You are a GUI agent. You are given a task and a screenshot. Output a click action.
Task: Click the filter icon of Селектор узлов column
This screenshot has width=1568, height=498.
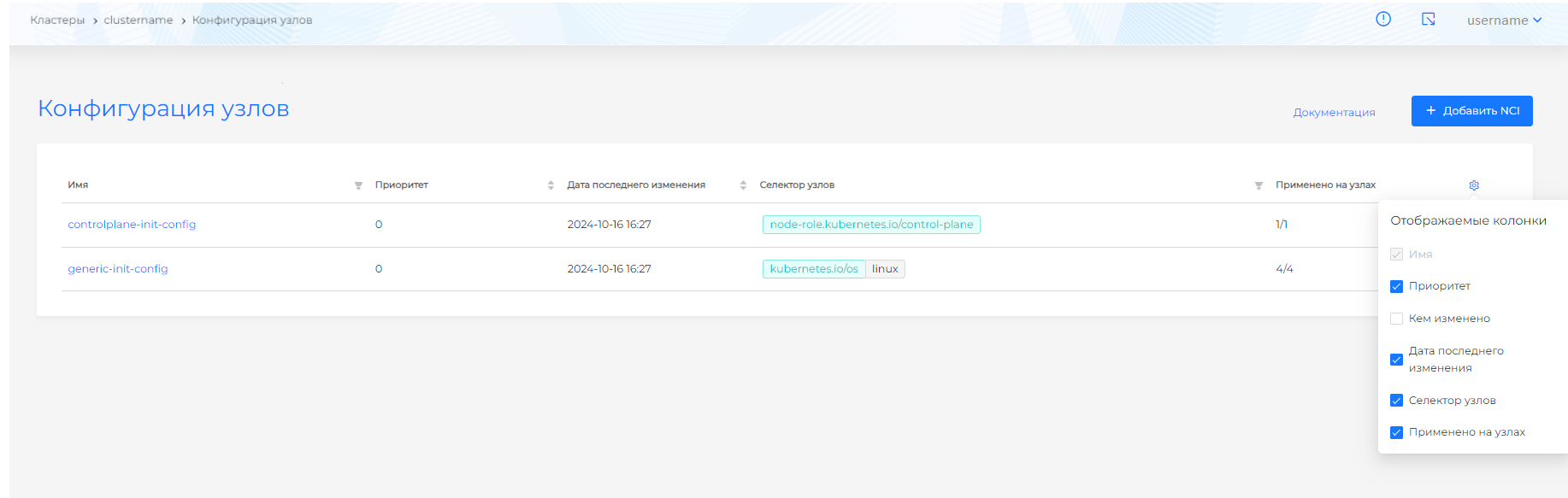pos(1259,185)
